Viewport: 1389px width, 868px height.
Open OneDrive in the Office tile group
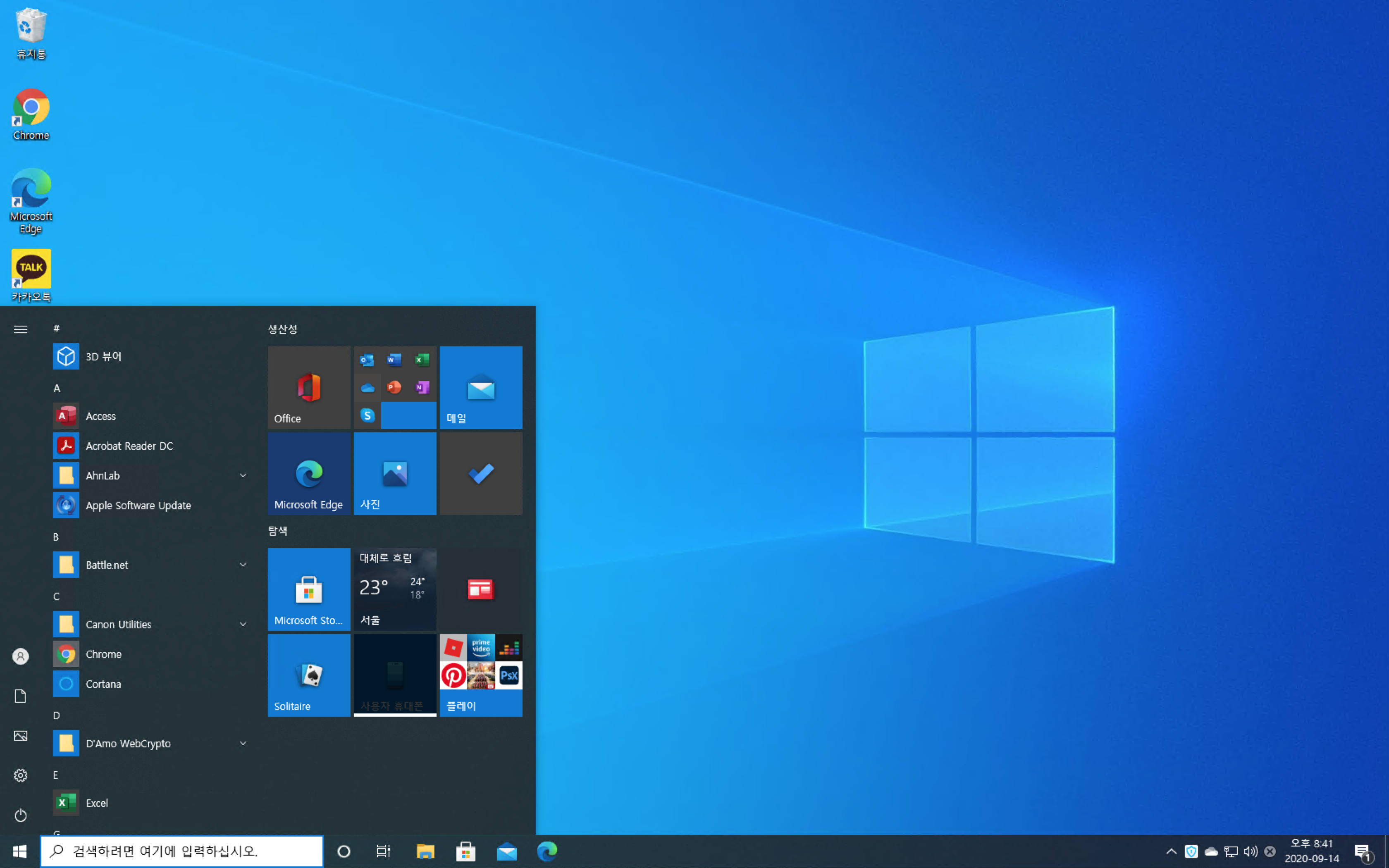pos(368,388)
